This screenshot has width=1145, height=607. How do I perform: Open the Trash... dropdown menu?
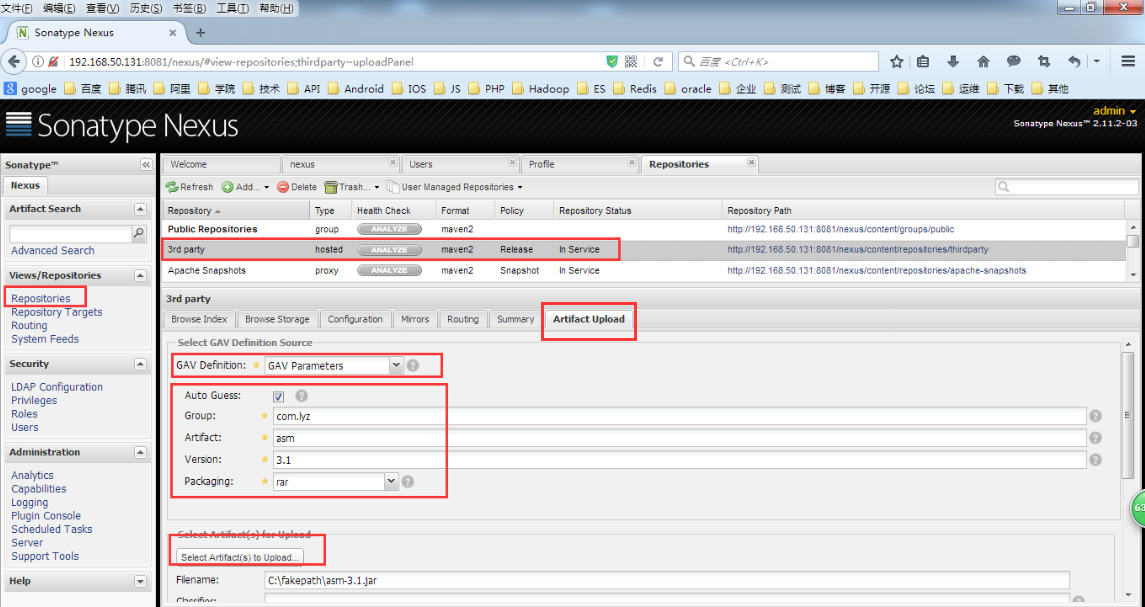click(x=352, y=187)
